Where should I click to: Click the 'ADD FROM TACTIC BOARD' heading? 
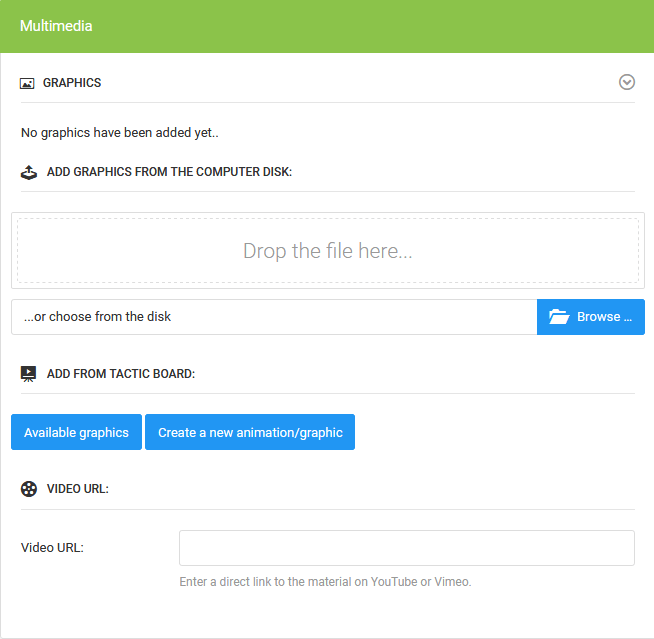[x=121, y=374]
